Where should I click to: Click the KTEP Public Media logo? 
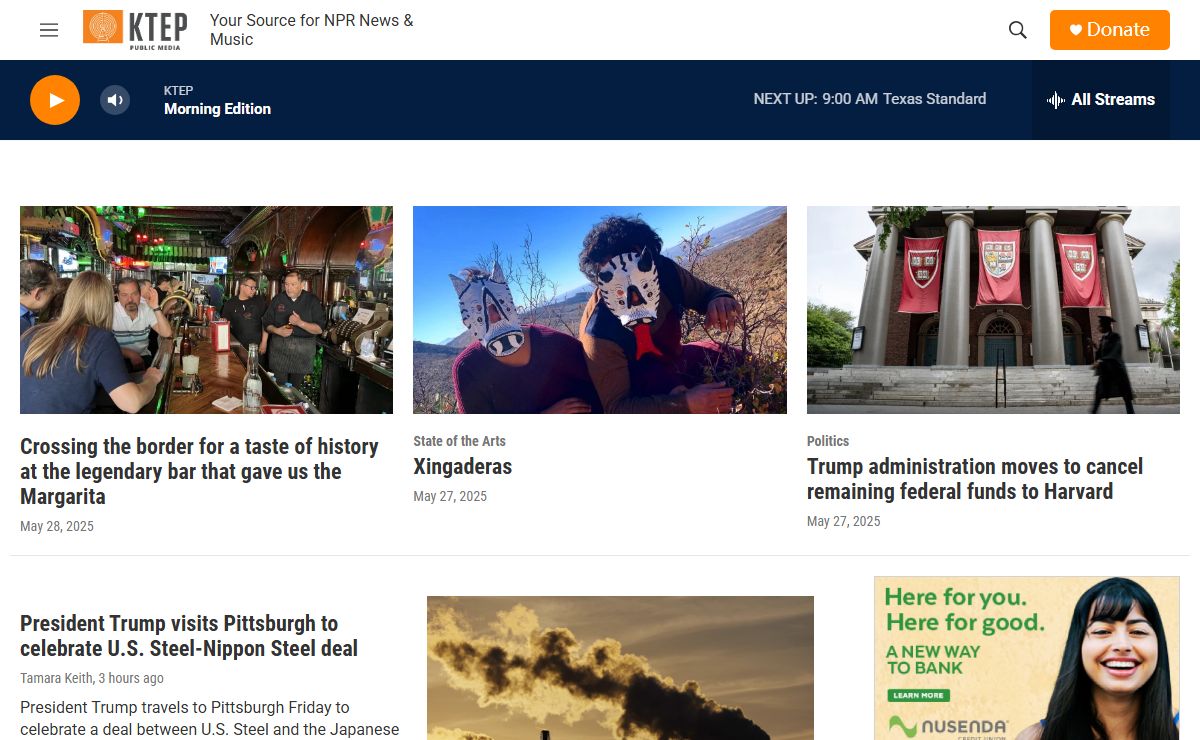[135, 29]
